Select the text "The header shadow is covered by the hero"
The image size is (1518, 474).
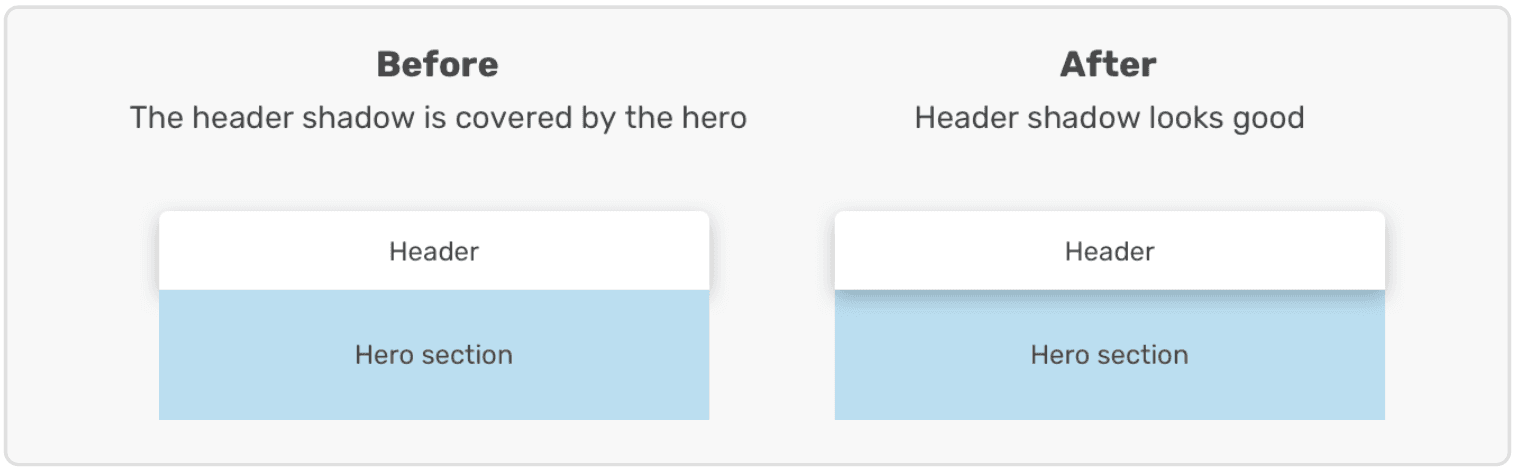pyautogui.click(x=438, y=118)
